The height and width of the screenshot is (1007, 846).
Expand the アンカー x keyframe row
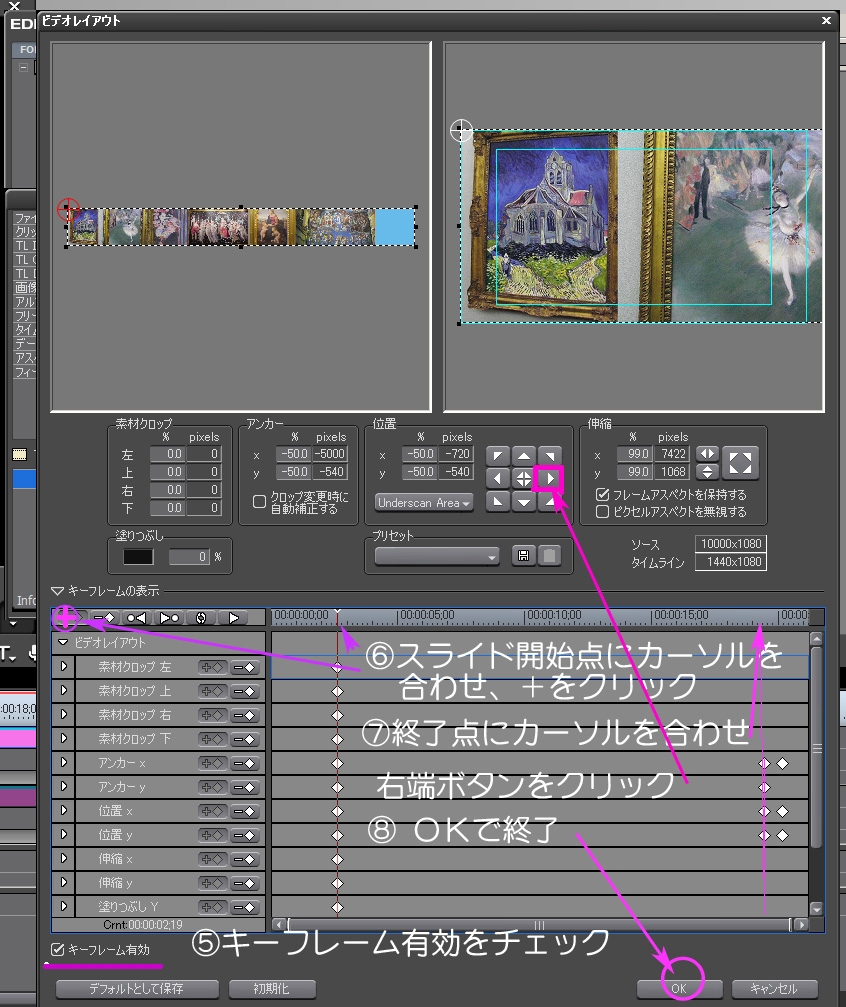click(x=63, y=763)
